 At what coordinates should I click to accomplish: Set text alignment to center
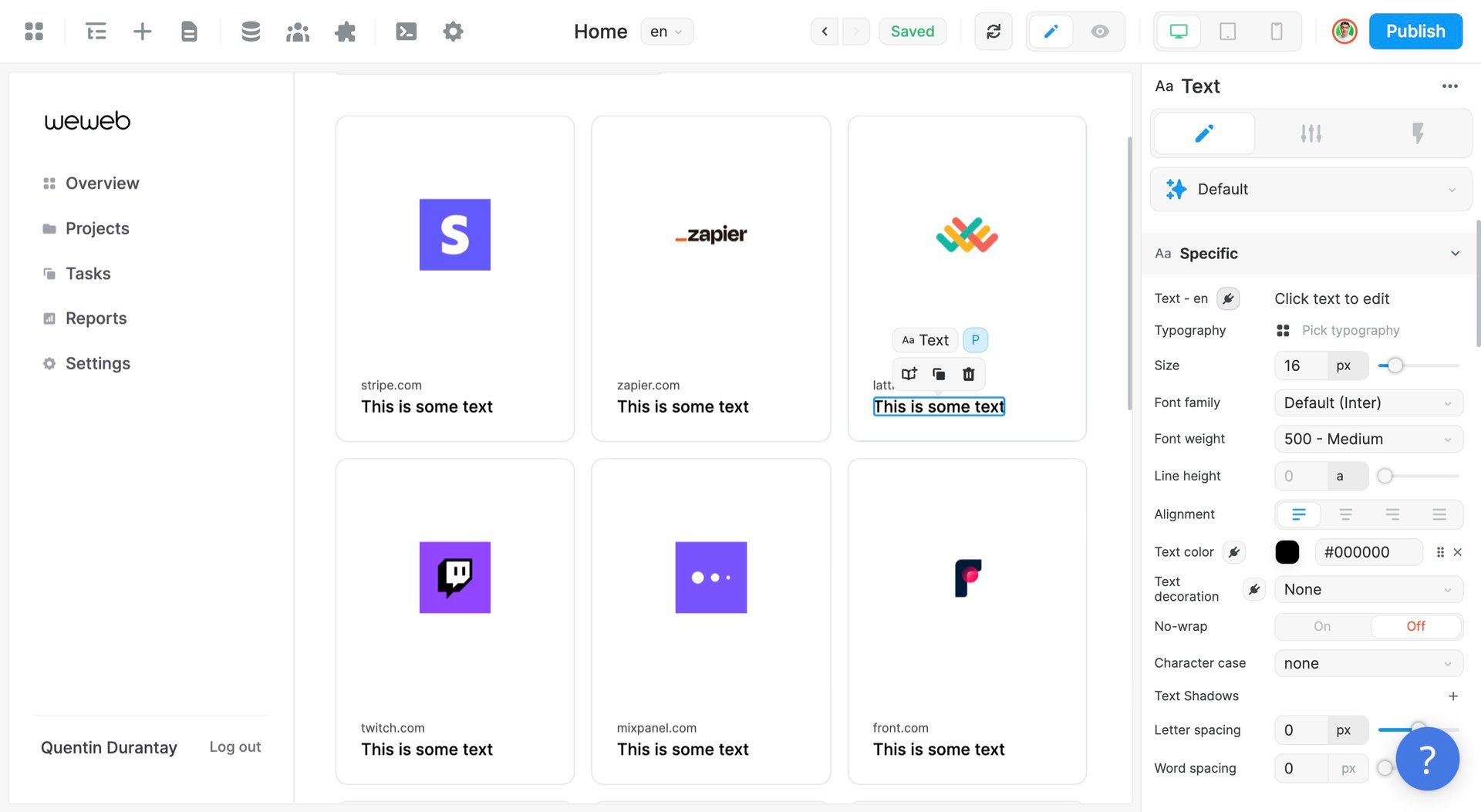(1345, 514)
